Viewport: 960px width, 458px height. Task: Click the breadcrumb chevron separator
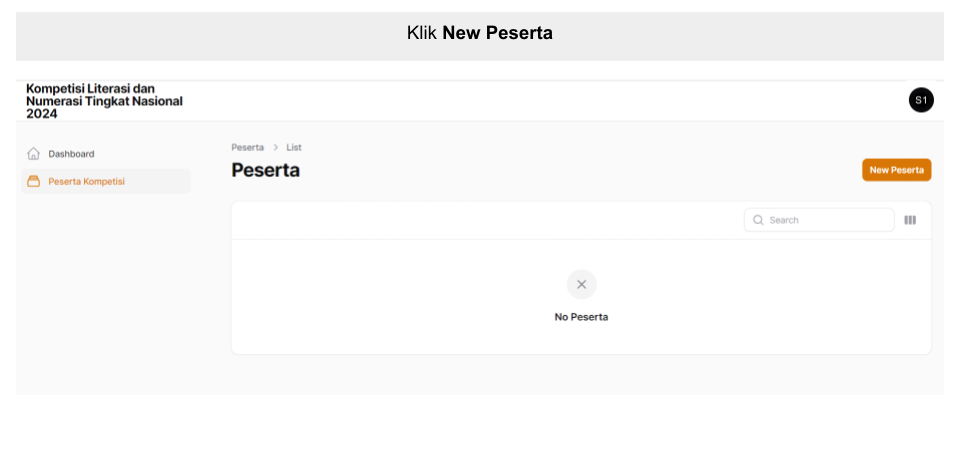(276, 148)
